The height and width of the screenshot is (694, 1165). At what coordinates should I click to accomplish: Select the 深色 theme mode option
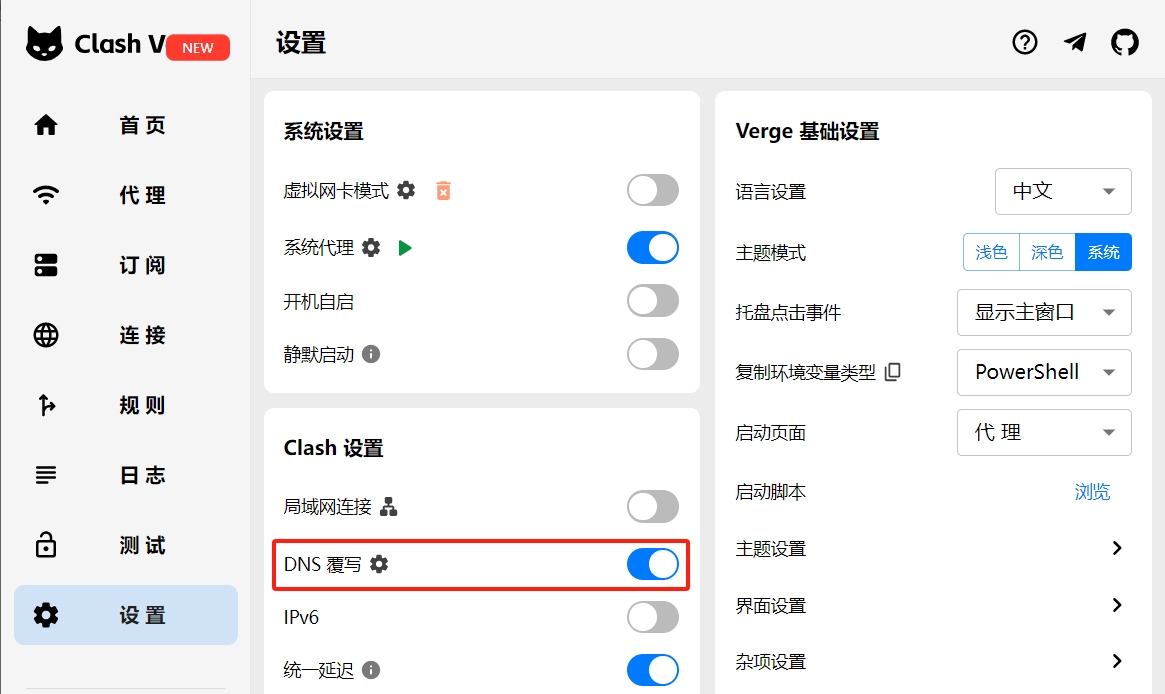(1047, 252)
